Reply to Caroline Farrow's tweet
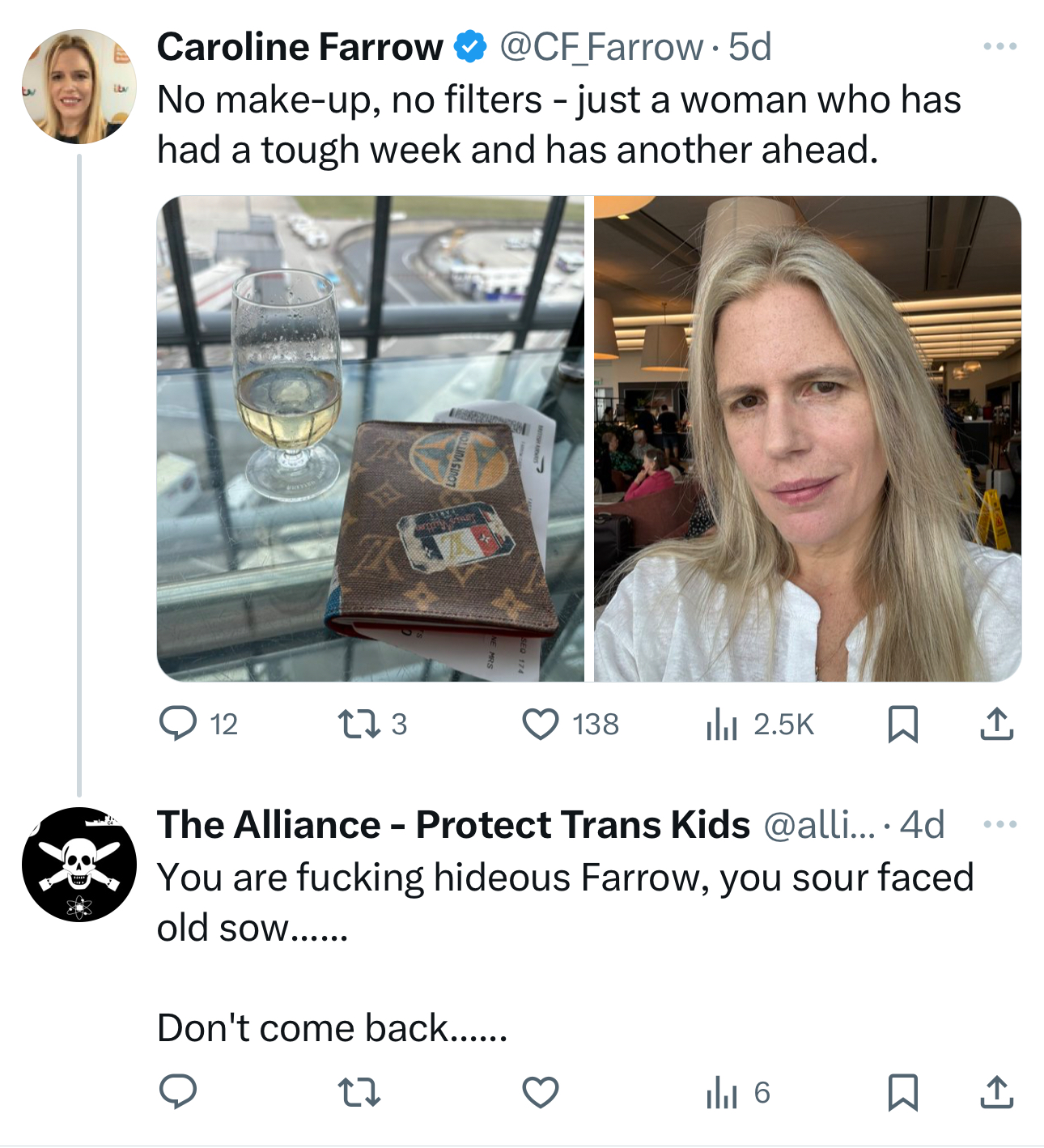 [178, 724]
